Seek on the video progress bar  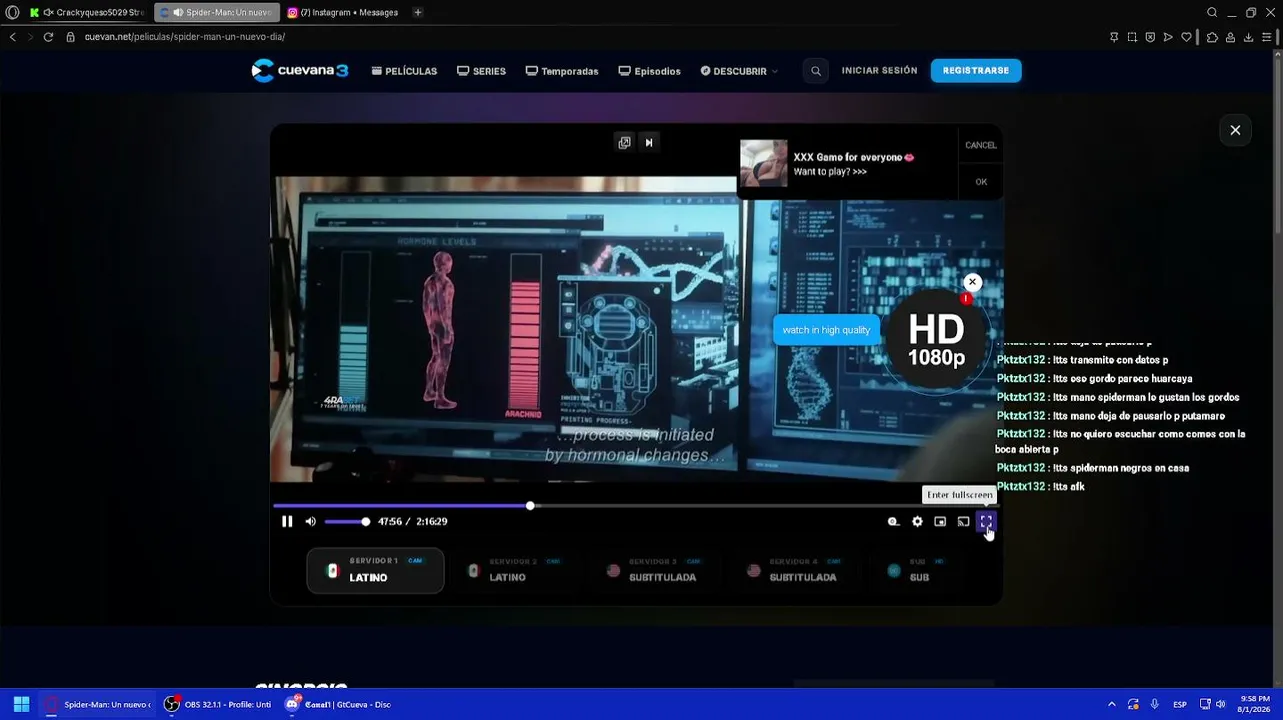635,506
